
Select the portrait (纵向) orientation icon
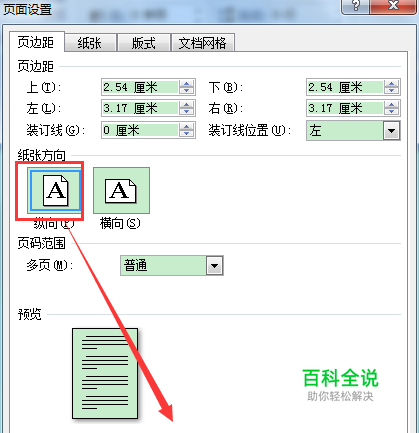pos(55,191)
